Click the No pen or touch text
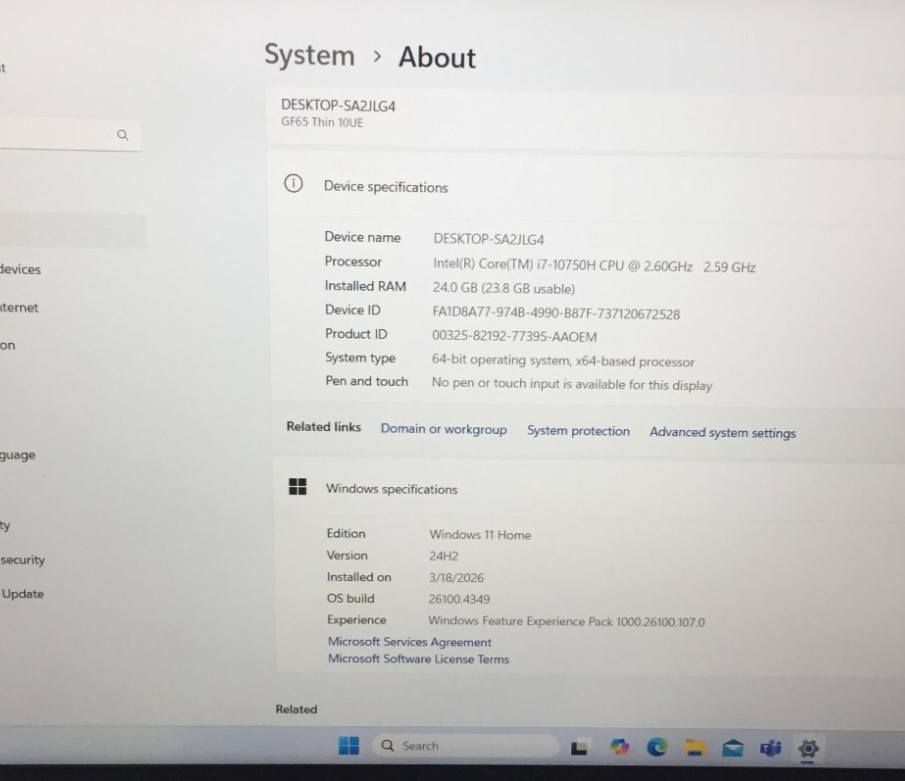This screenshot has height=781, width=905. (572, 384)
